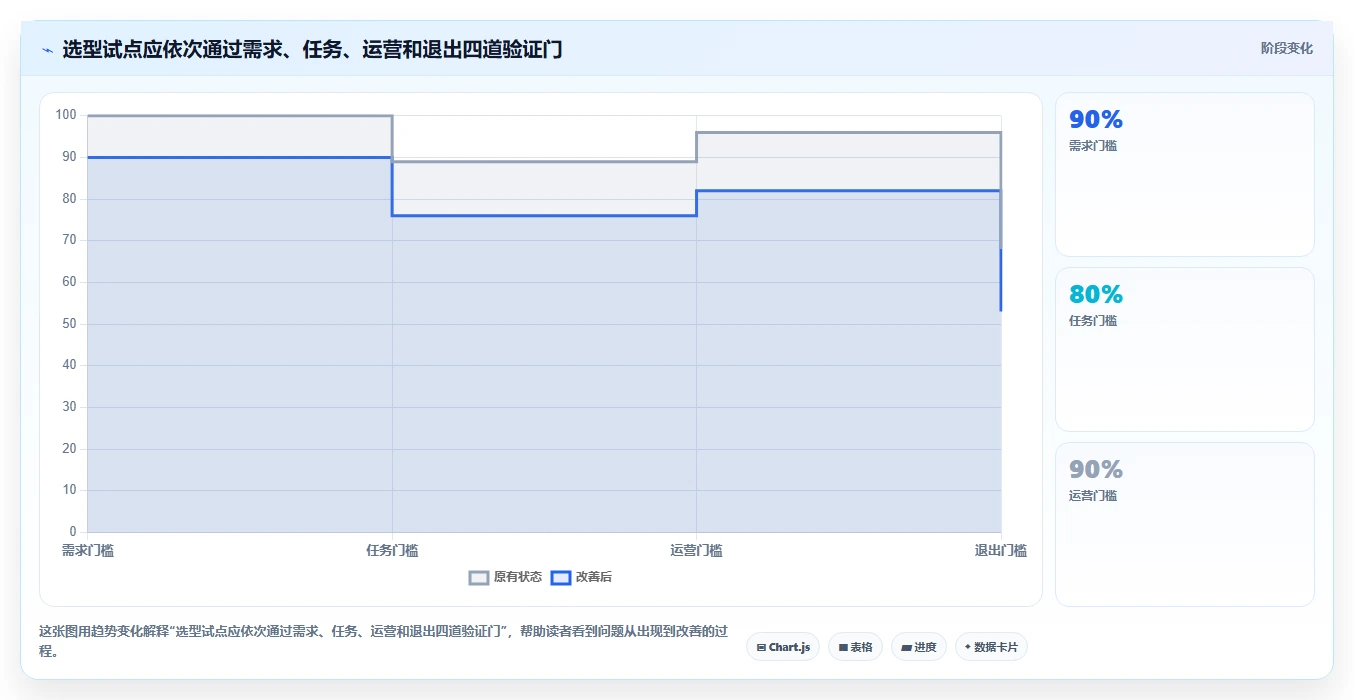Click the 需求门槛 x-axis label
The image size is (1354, 700).
click(88, 550)
